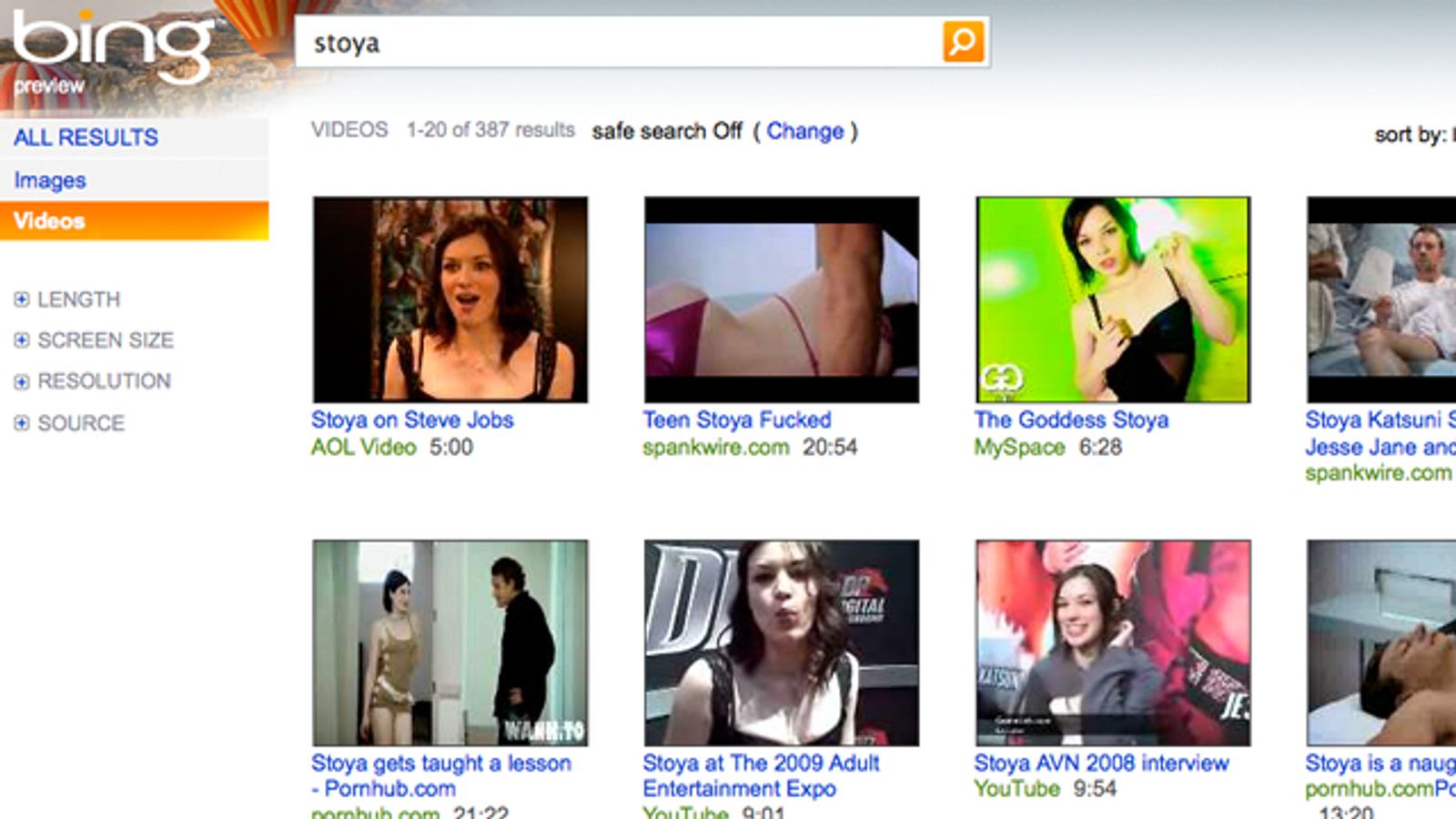Viewport: 1456px width, 819px height.
Task: Click the Change safe search link
Action: point(804,131)
